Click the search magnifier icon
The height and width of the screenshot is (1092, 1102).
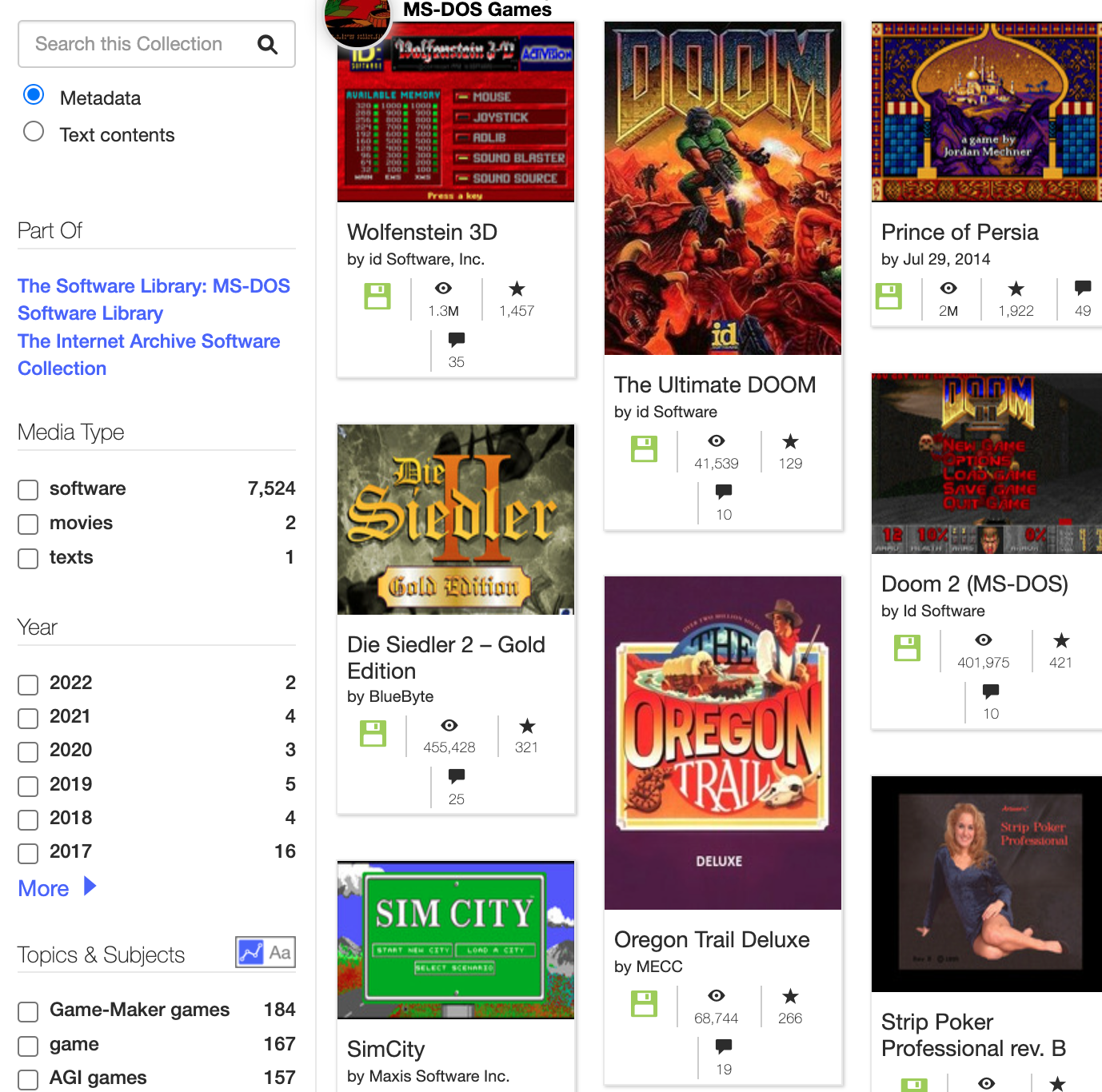tap(268, 45)
